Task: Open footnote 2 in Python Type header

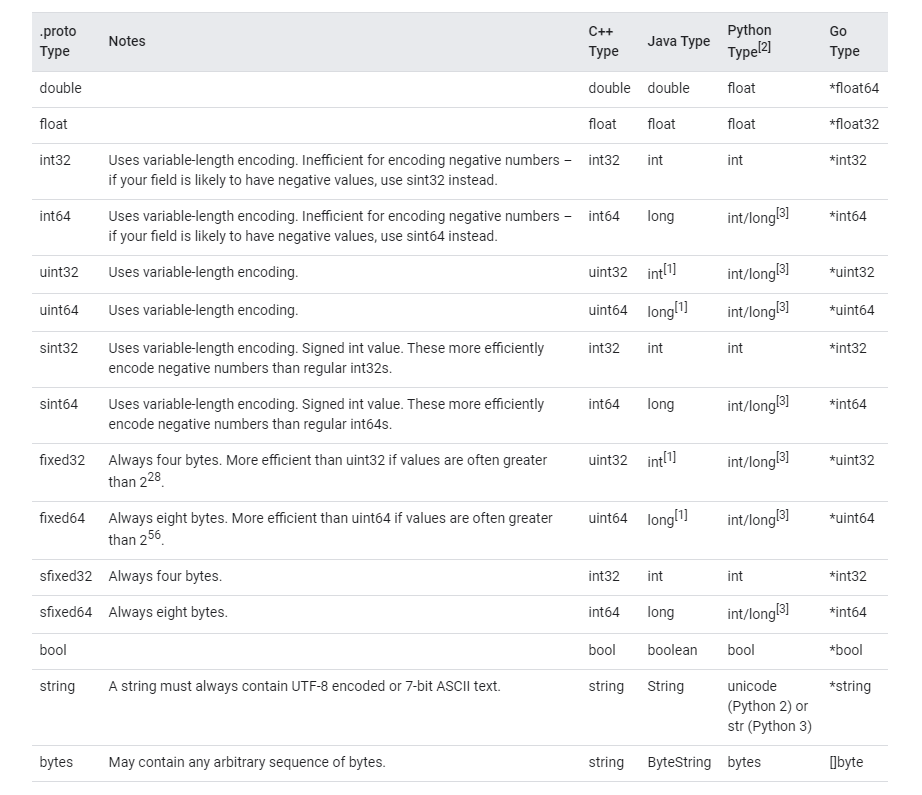Action: (765, 48)
